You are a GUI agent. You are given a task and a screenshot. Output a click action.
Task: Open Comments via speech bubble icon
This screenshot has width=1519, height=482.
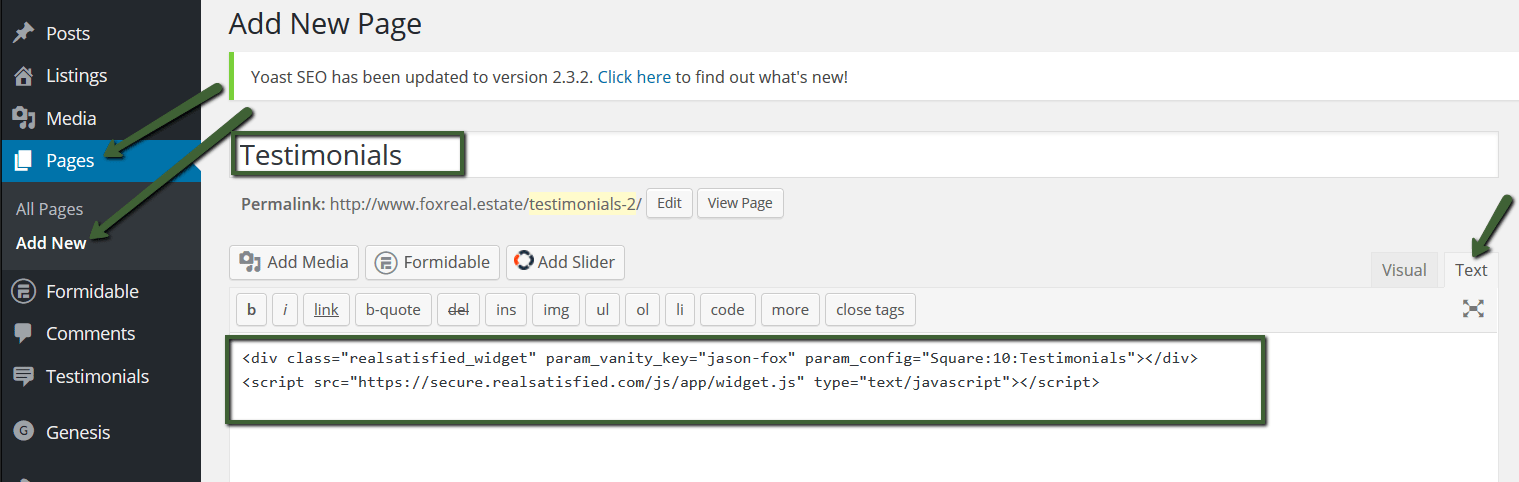(23, 334)
